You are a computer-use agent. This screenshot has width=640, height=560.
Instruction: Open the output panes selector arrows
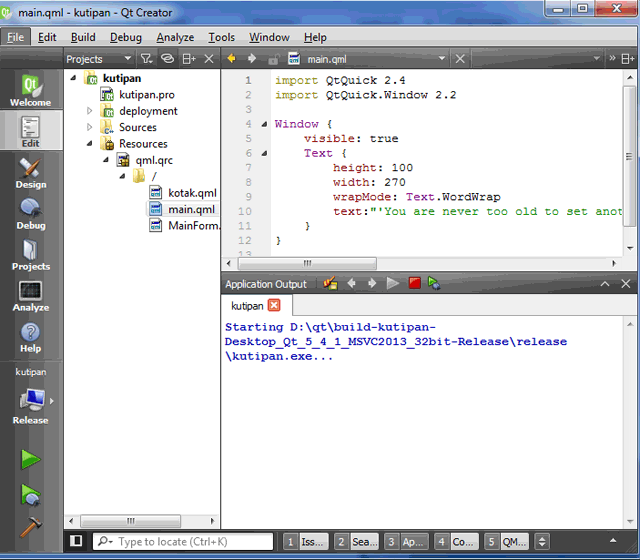(x=542, y=542)
